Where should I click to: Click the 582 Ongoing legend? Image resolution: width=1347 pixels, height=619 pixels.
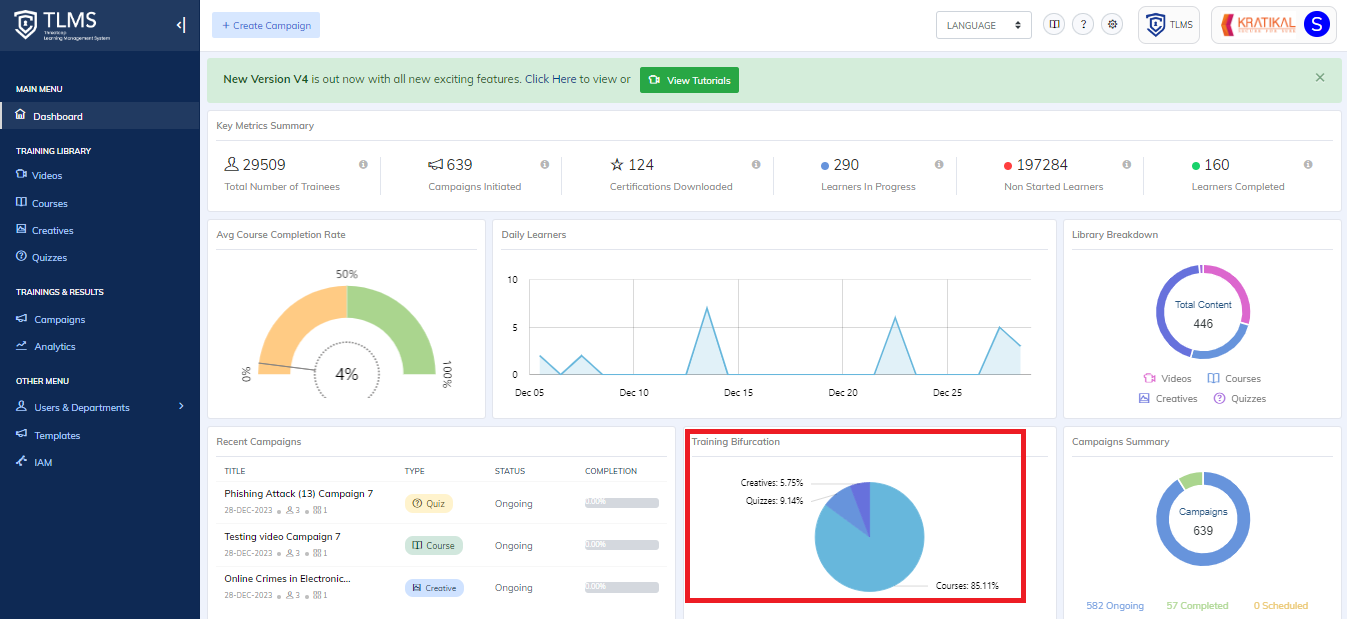click(x=1115, y=605)
